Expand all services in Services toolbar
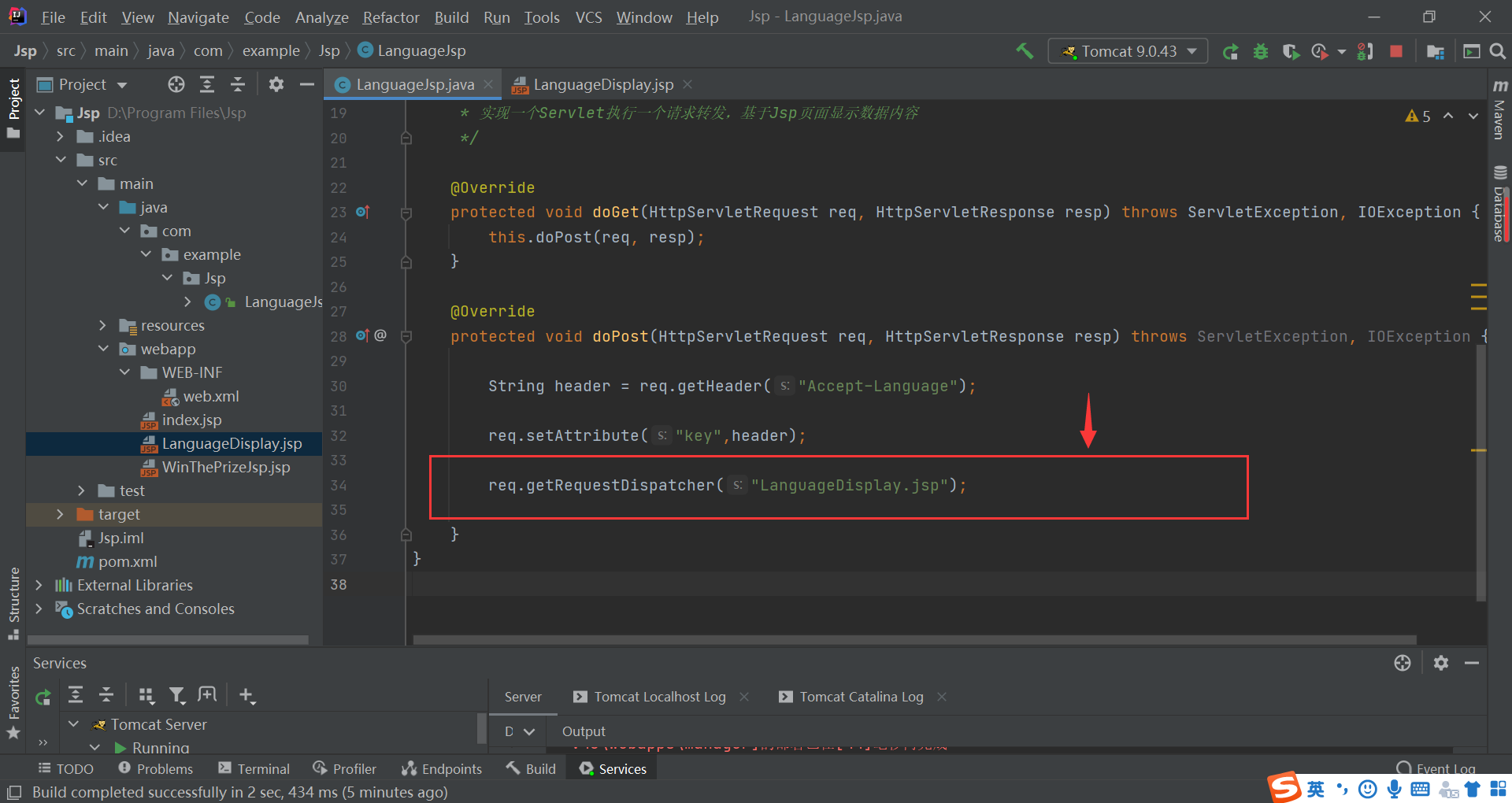The height and width of the screenshot is (803, 1512). [76, 694]
